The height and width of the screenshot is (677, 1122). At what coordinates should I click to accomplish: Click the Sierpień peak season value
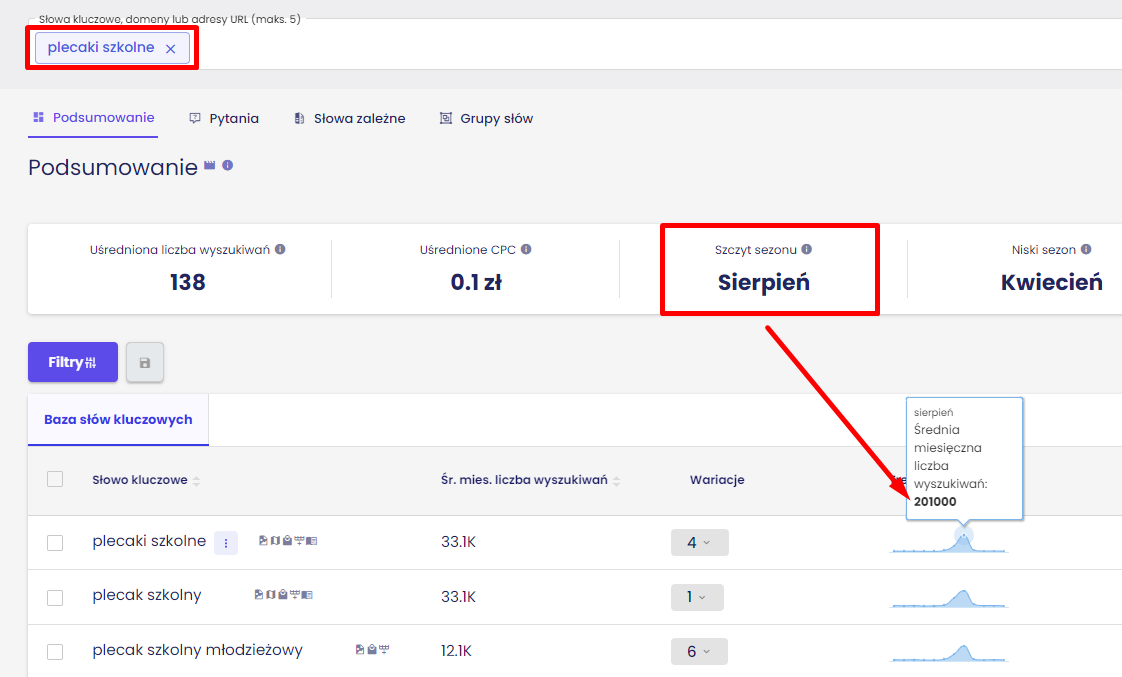coord(764,282)
